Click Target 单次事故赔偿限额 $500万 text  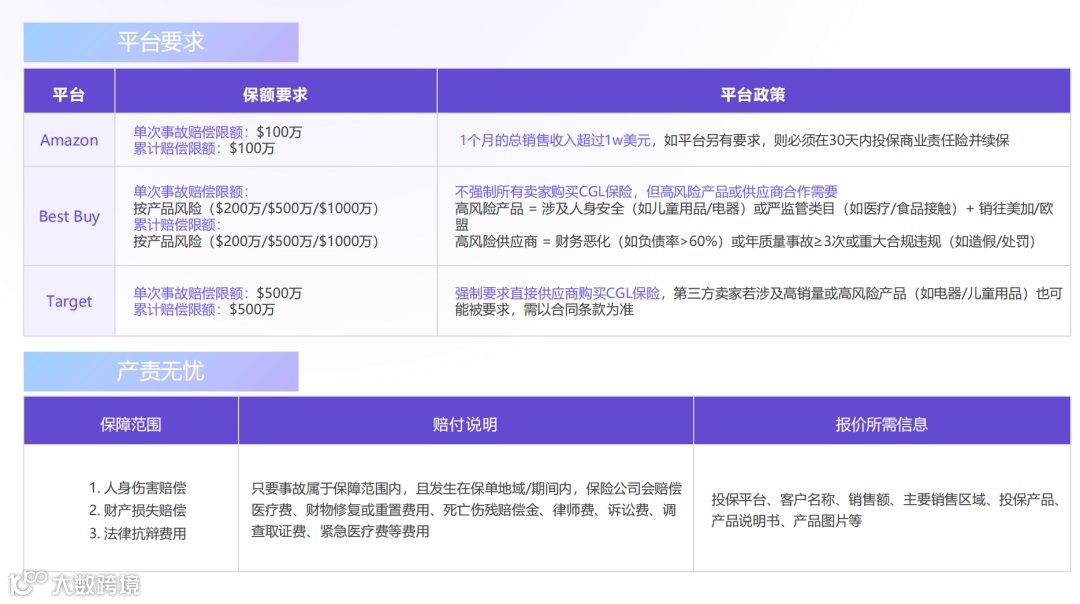click(218, 293)
